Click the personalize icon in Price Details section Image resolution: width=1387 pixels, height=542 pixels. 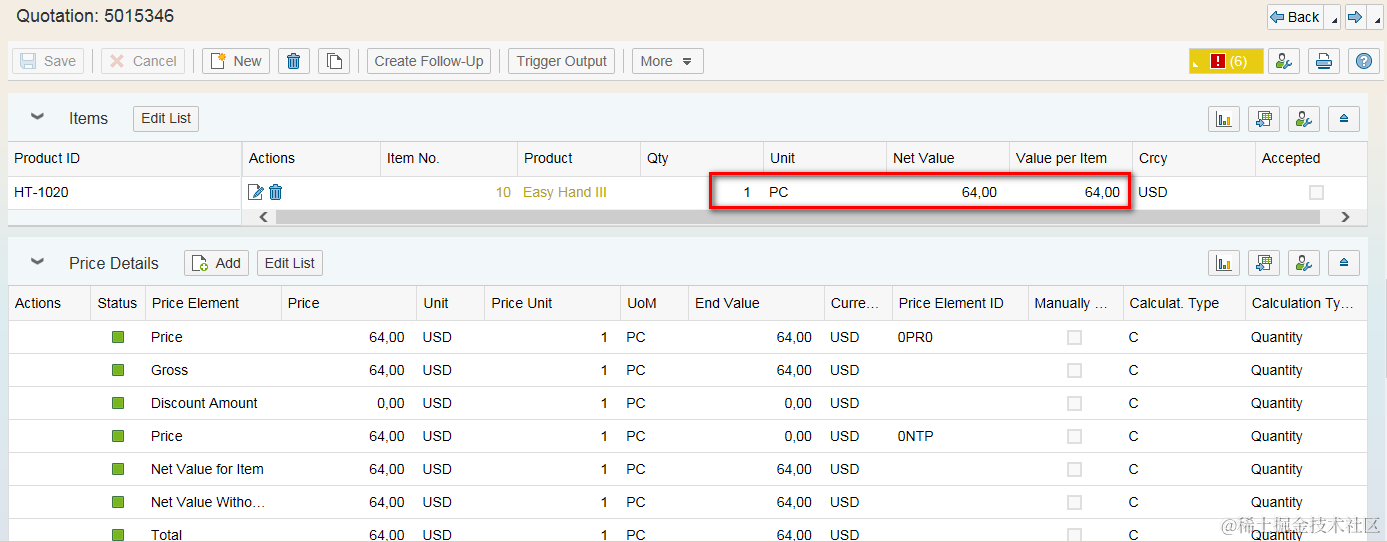click(1303, 263)
